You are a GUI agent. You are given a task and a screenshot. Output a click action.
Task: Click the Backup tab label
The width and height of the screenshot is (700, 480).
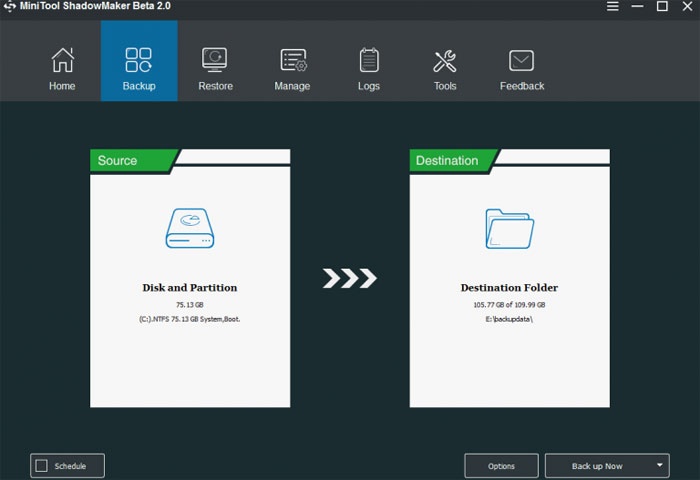[x=139, y=86]
